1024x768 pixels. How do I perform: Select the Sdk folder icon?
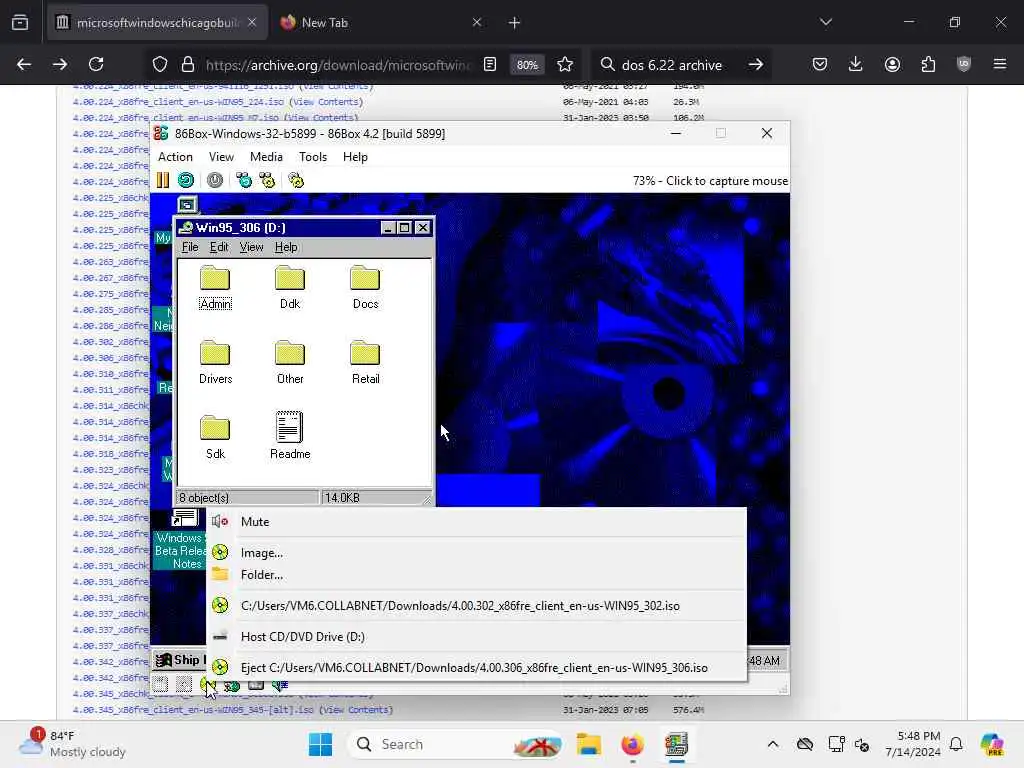[x=215, y=438]
